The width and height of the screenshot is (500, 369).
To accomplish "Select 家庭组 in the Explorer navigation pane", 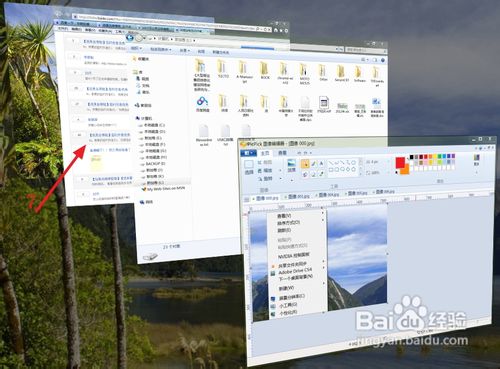I will 143,105.
